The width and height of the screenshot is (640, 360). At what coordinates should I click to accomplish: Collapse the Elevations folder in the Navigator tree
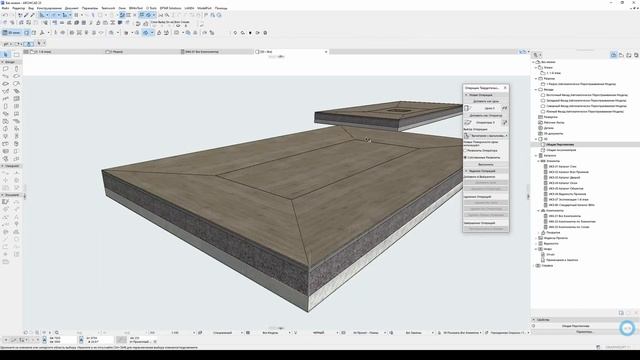coord(536,89)
